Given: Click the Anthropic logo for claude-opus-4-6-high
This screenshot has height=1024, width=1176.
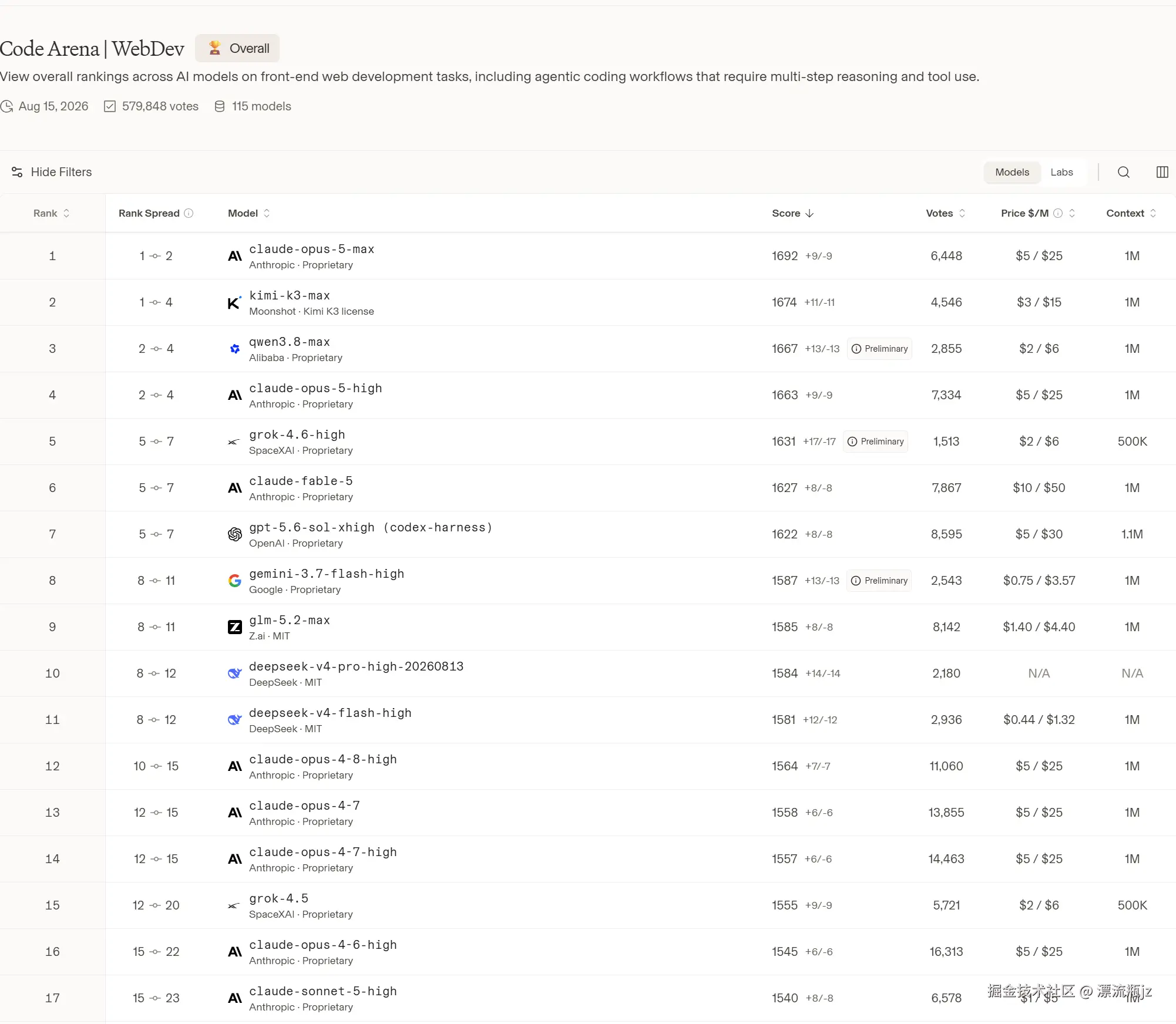Looking at the screenshot, I should point(234,952).
